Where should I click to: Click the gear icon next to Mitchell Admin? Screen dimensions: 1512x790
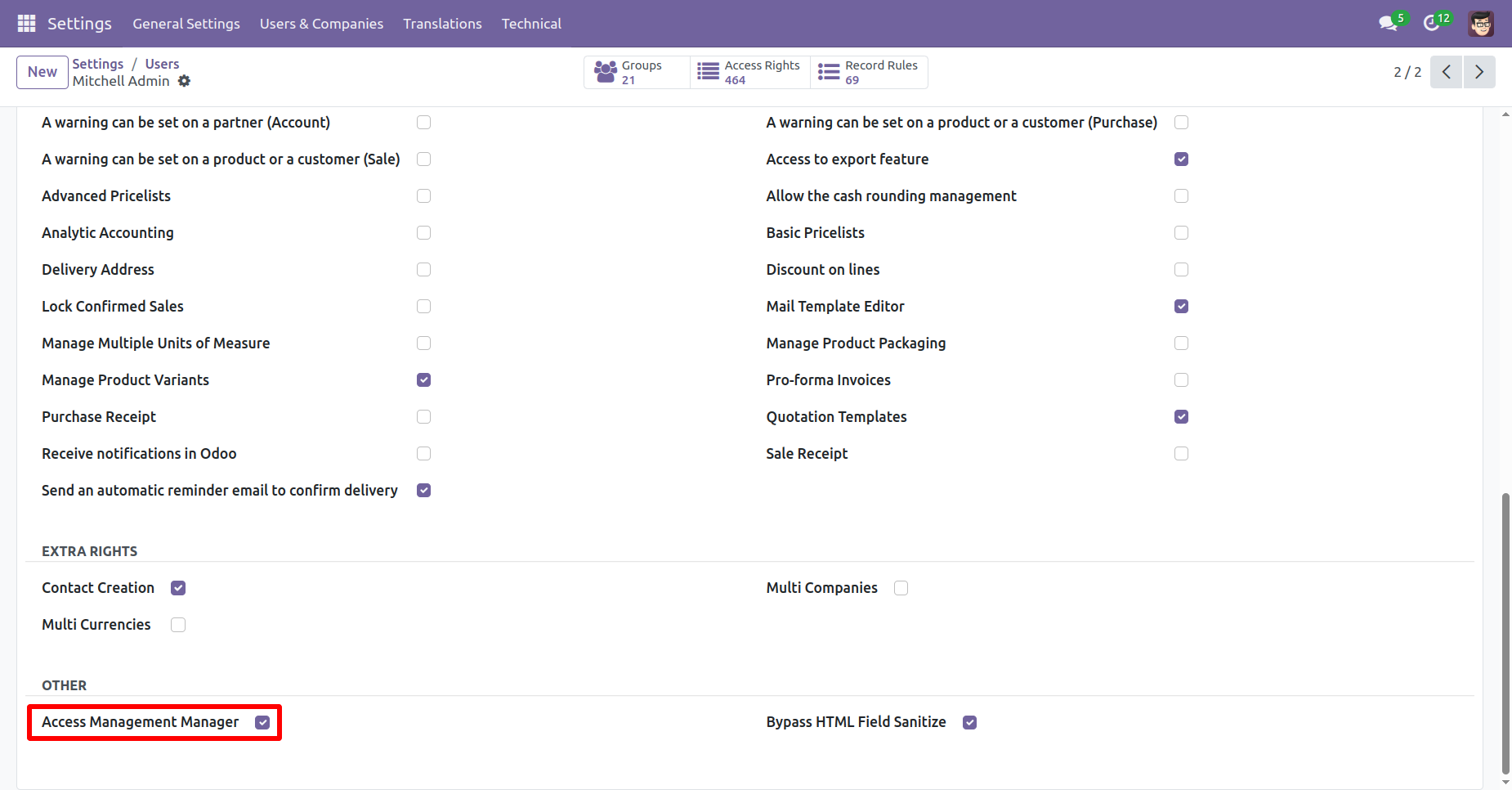pos(185,81)
